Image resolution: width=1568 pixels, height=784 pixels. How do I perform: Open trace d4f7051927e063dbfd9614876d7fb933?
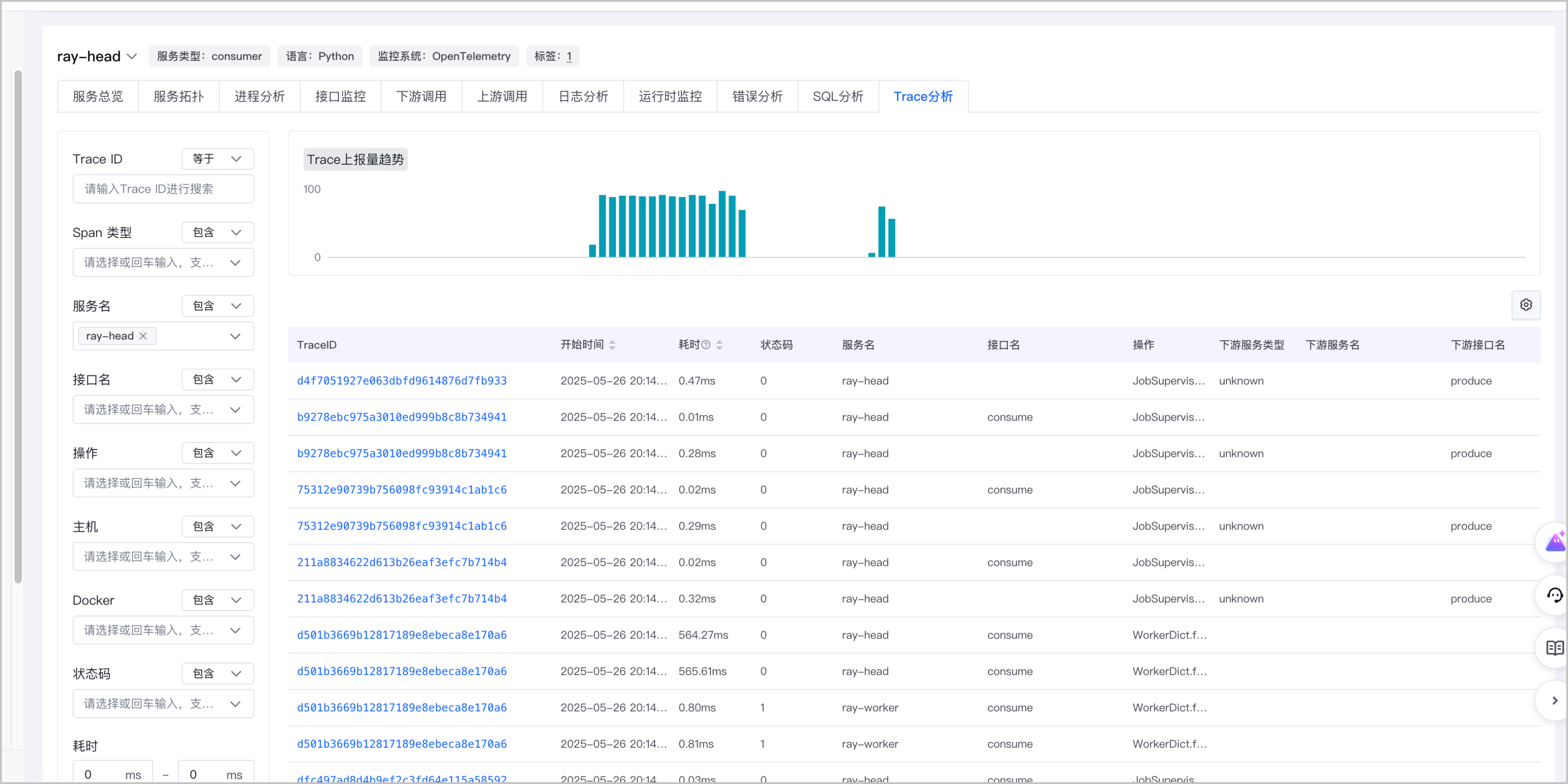click(402, 381)
